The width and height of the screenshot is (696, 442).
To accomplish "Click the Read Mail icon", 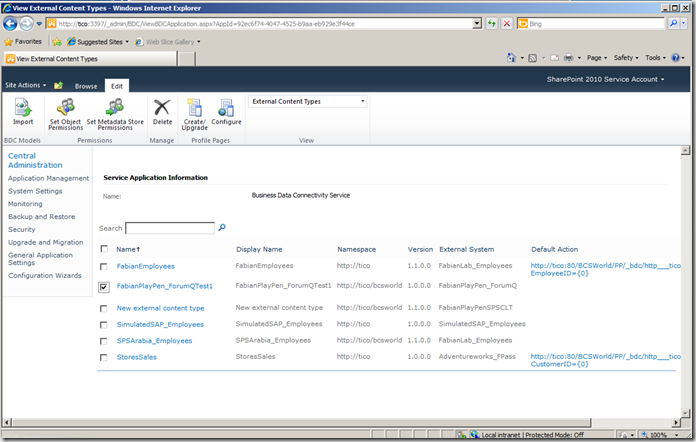I will click(x=554, y=58).
